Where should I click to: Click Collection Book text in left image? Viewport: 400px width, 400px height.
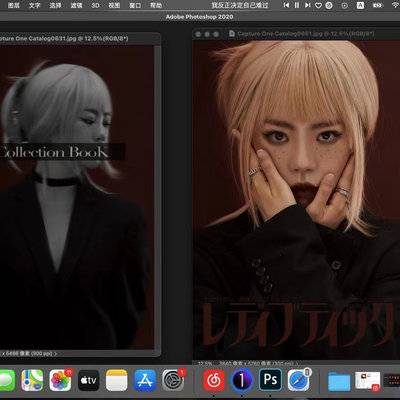click(54, 152)
